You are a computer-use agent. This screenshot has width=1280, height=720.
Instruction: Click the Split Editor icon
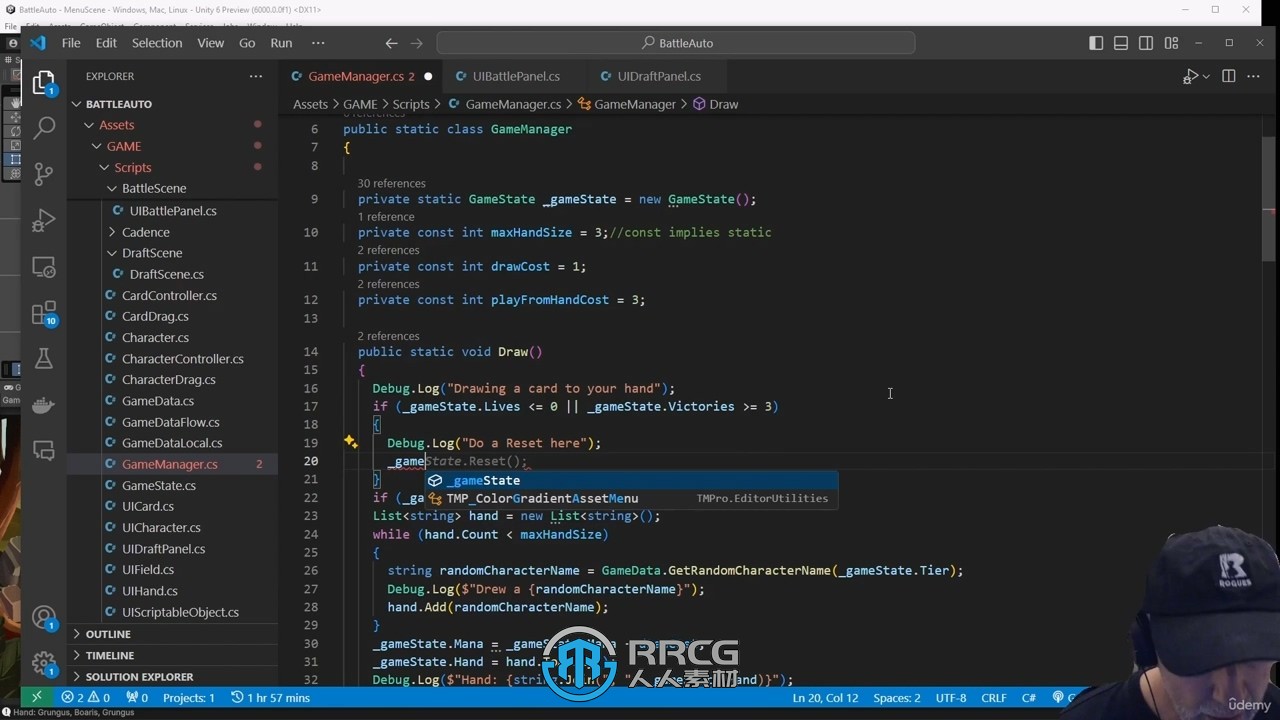[1229, 76]
